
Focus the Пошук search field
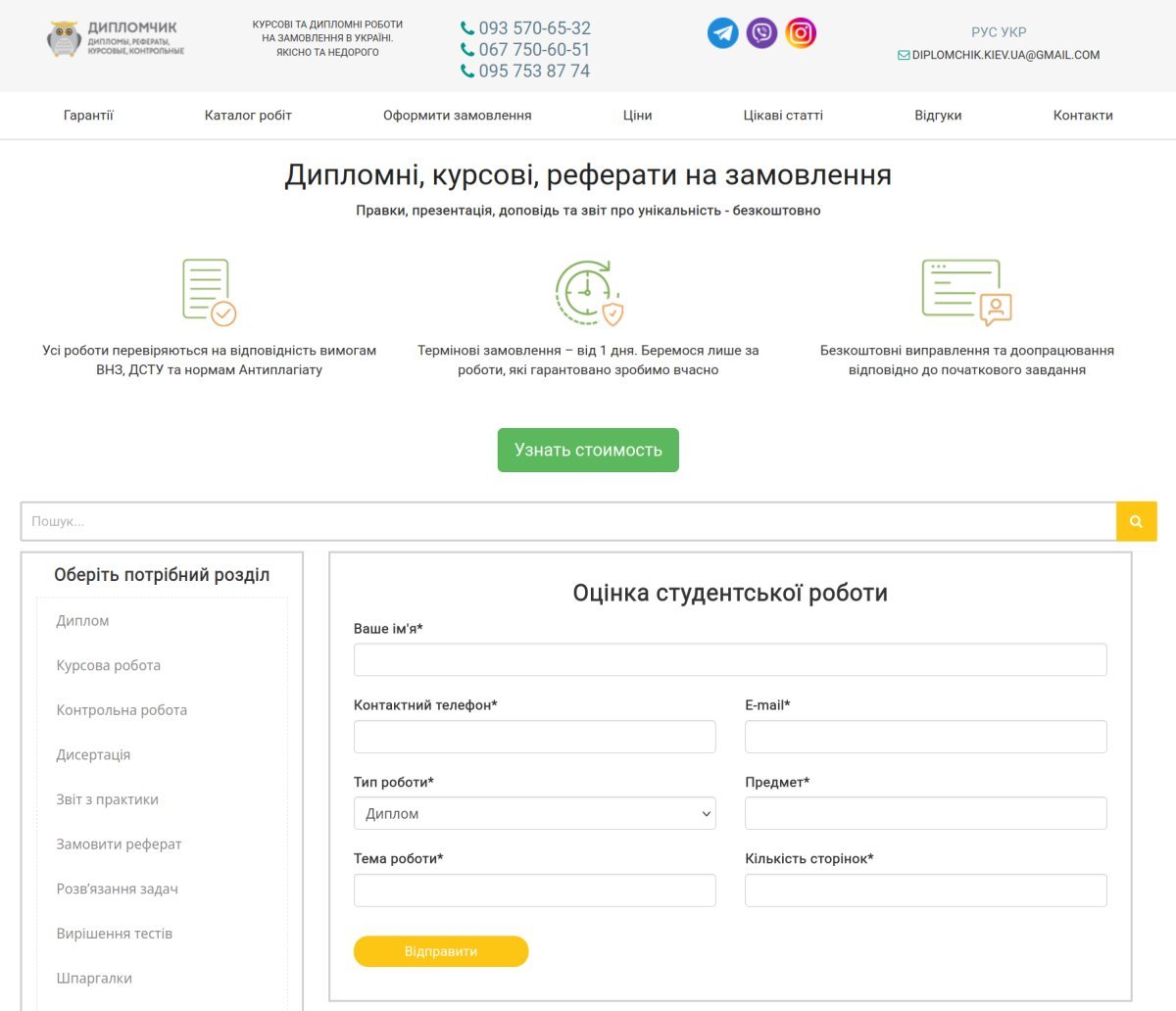tap(568, 521)
